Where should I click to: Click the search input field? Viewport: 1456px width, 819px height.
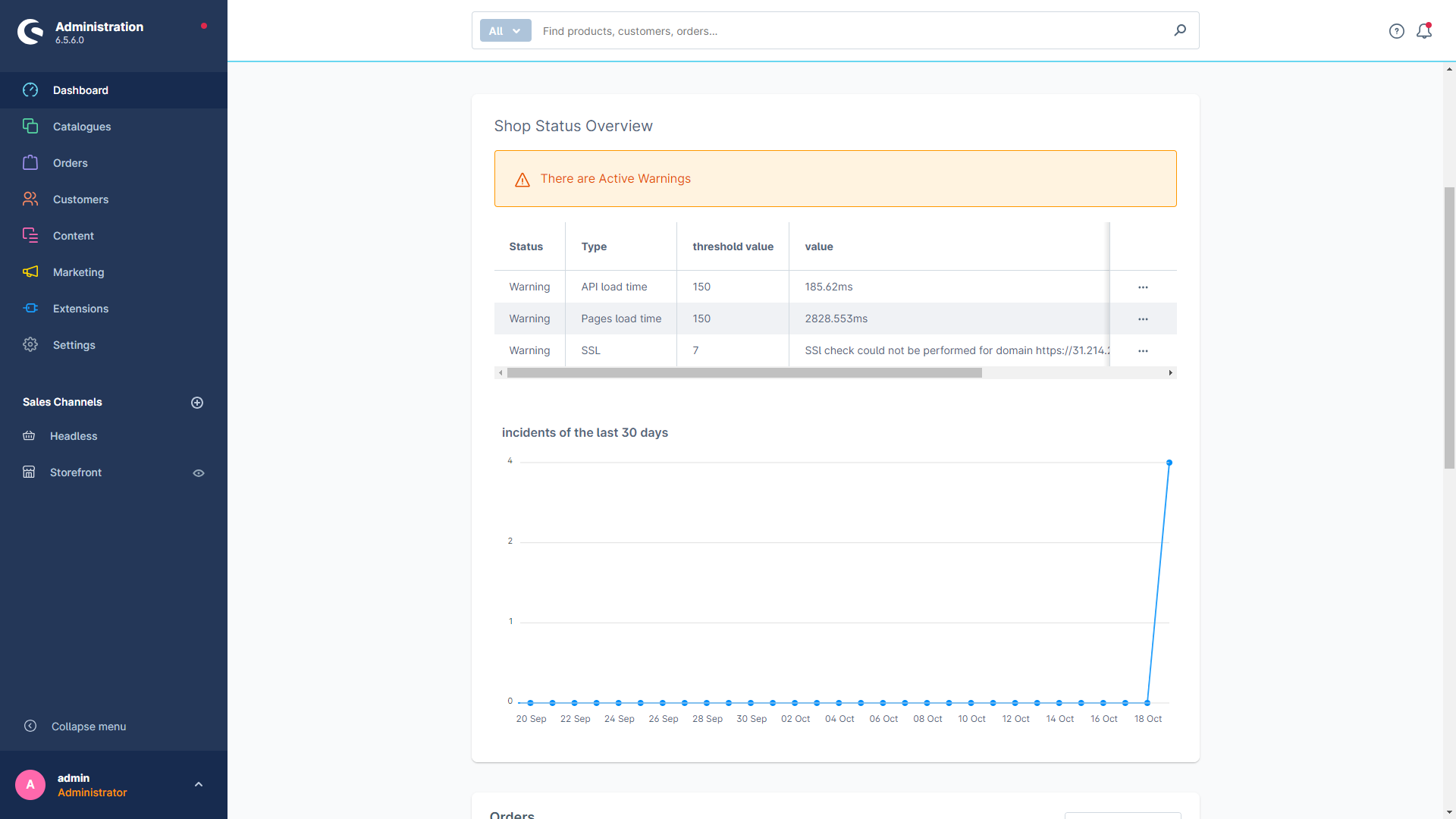tap(853, 30)
